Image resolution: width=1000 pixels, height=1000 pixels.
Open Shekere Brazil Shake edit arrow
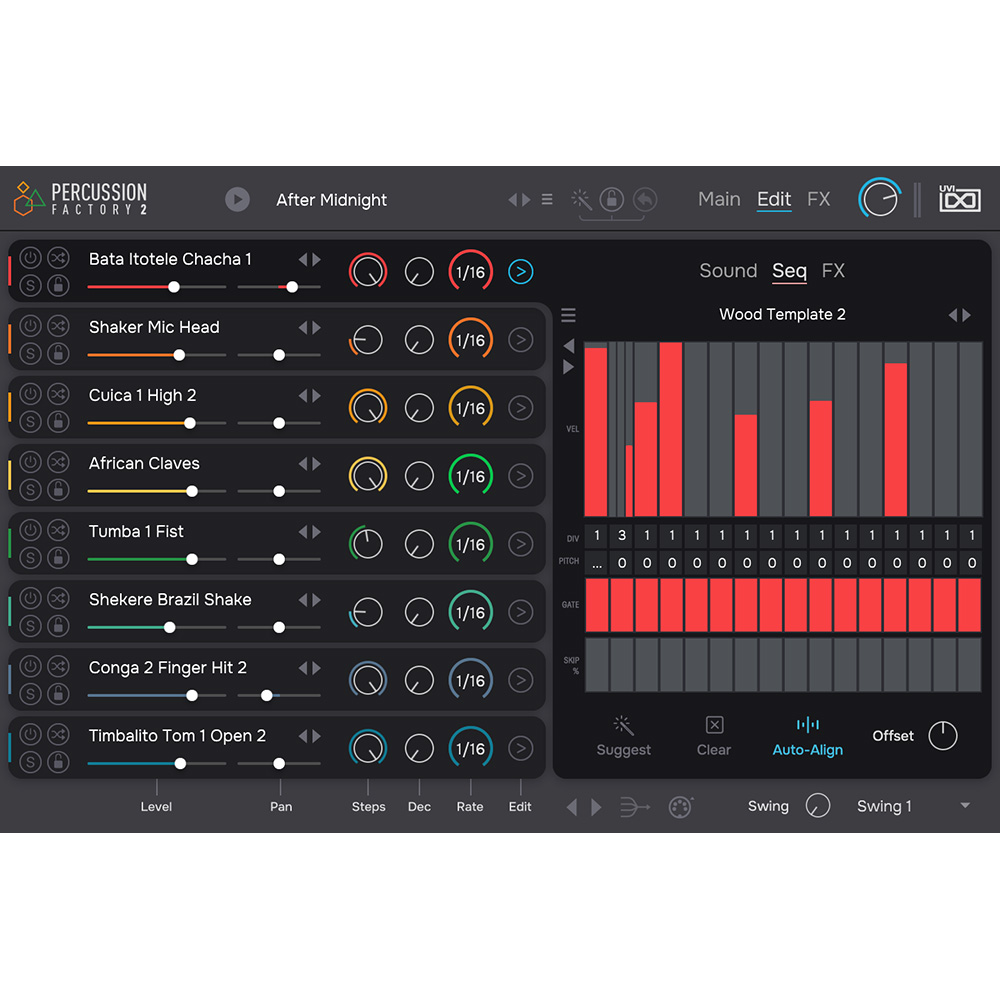tap(520, 612)
